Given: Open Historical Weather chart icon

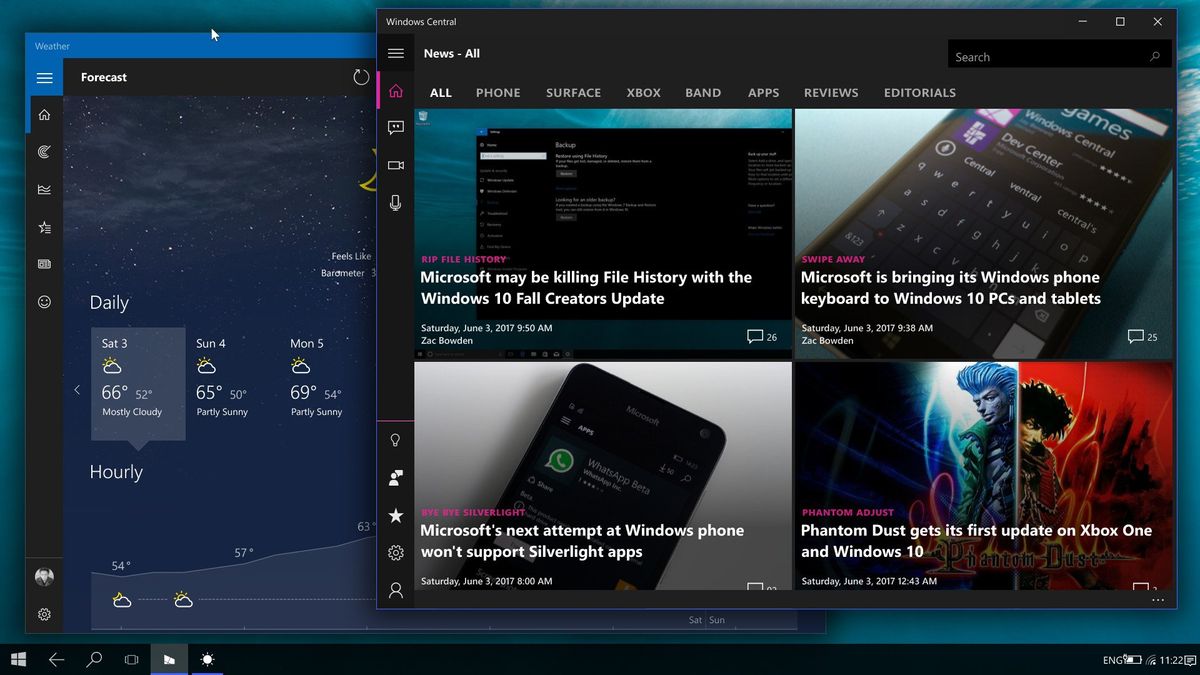Looking at the screenshot, I should pyautogui.click(x=44, y=189).
